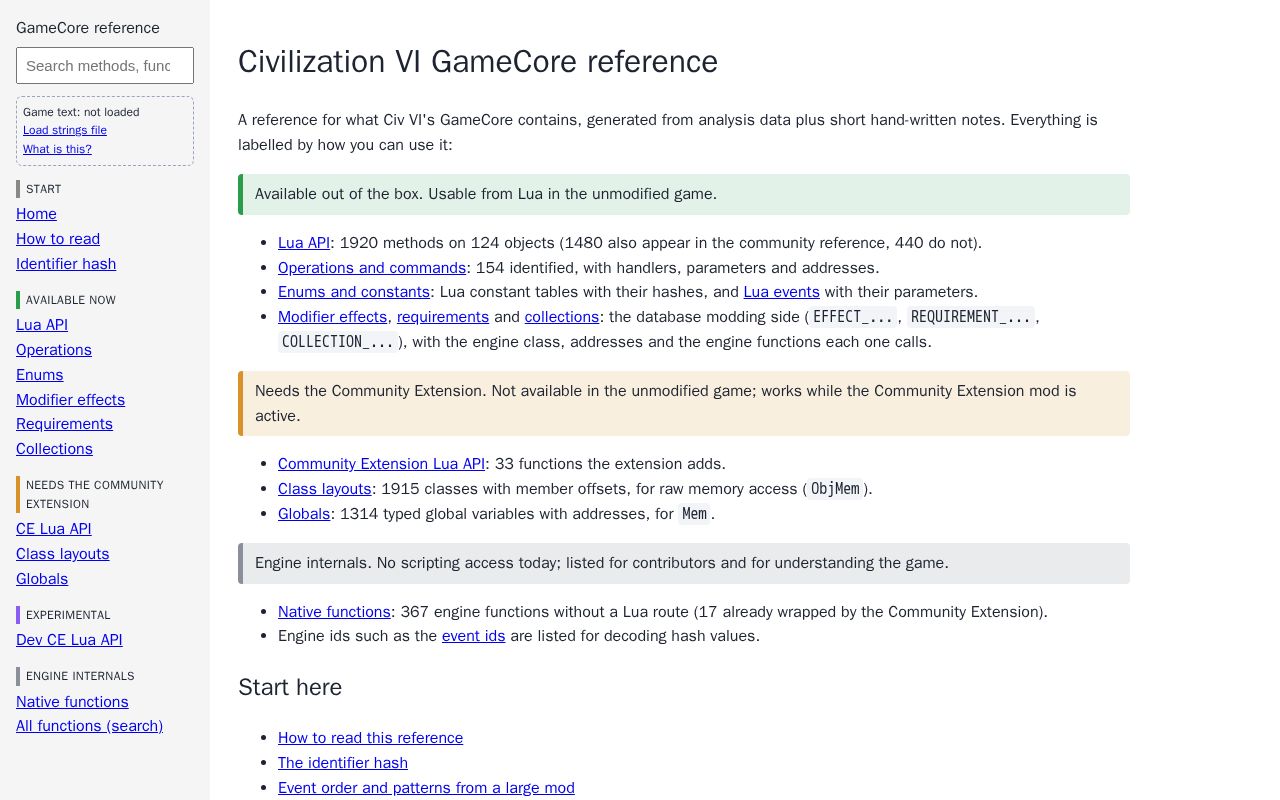
Task: Open Operations in sidebar
Action: tap(54, 350)
